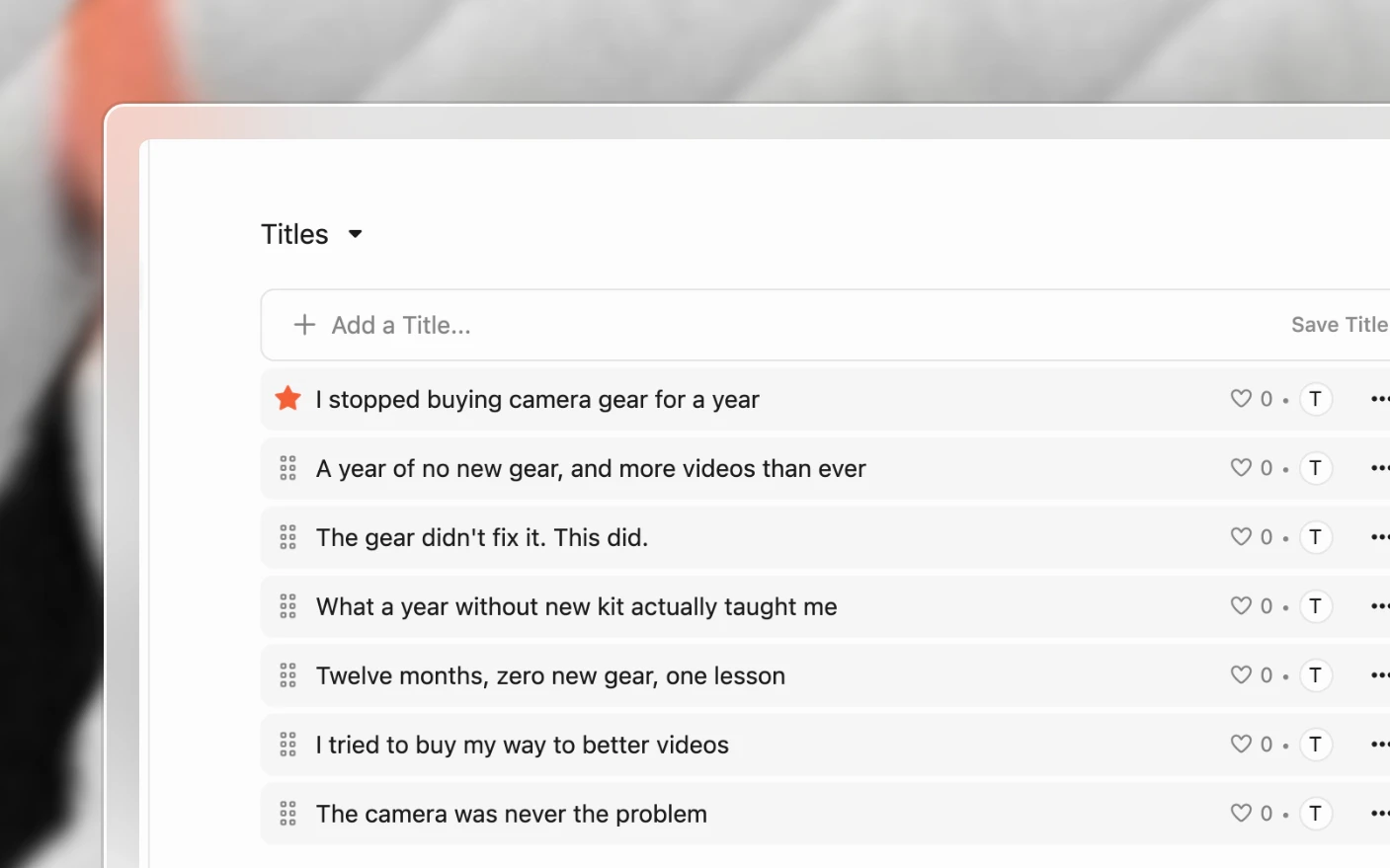This screenshot has width=1390, height=868.
Task: Heart "Twelve months, zero new gear, one lesson"
Action: click(1241, 675)
